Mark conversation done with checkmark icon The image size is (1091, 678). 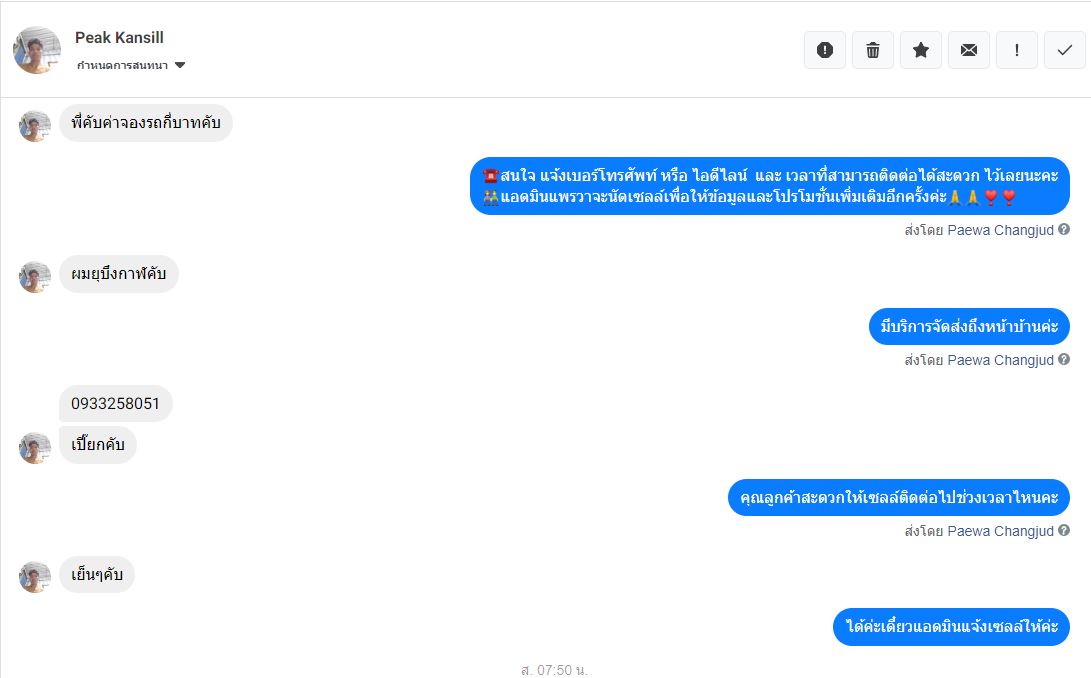(x=1065, y=50)
